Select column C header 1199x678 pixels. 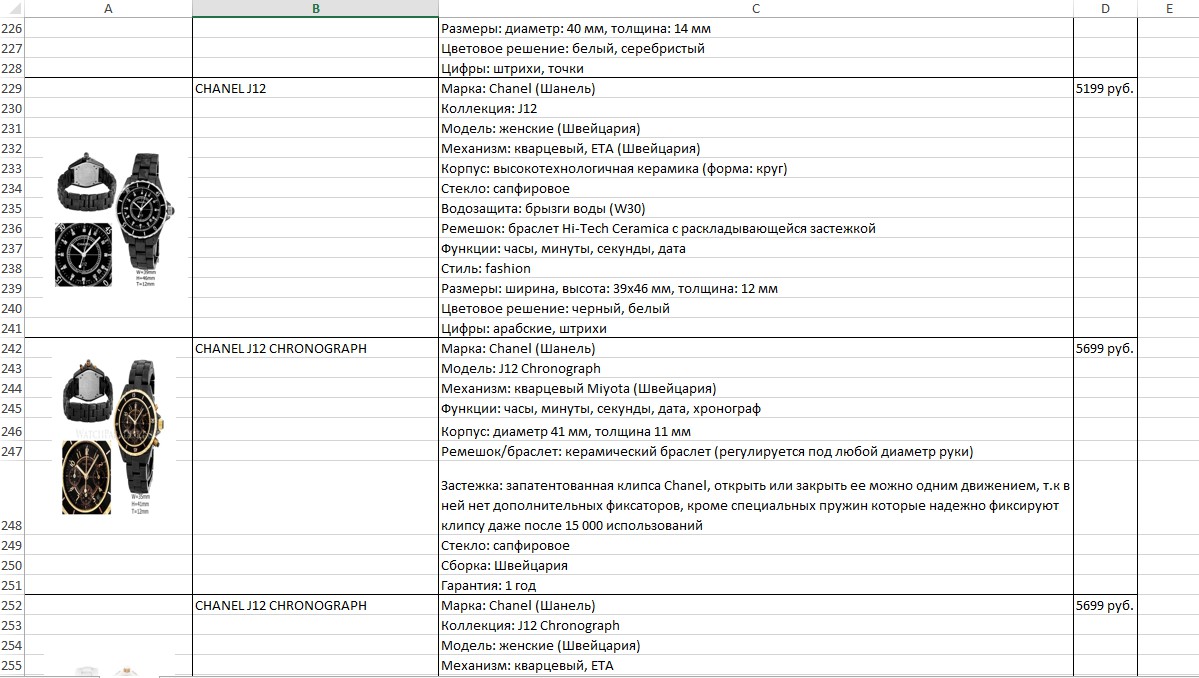tap(755, 8)
